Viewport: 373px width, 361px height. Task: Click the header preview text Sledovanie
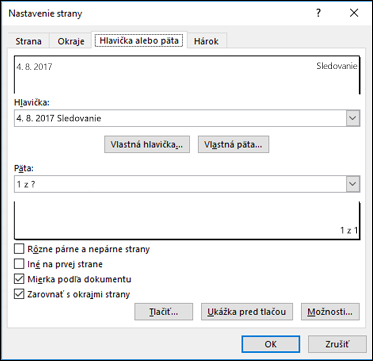[x=337, y=66]
